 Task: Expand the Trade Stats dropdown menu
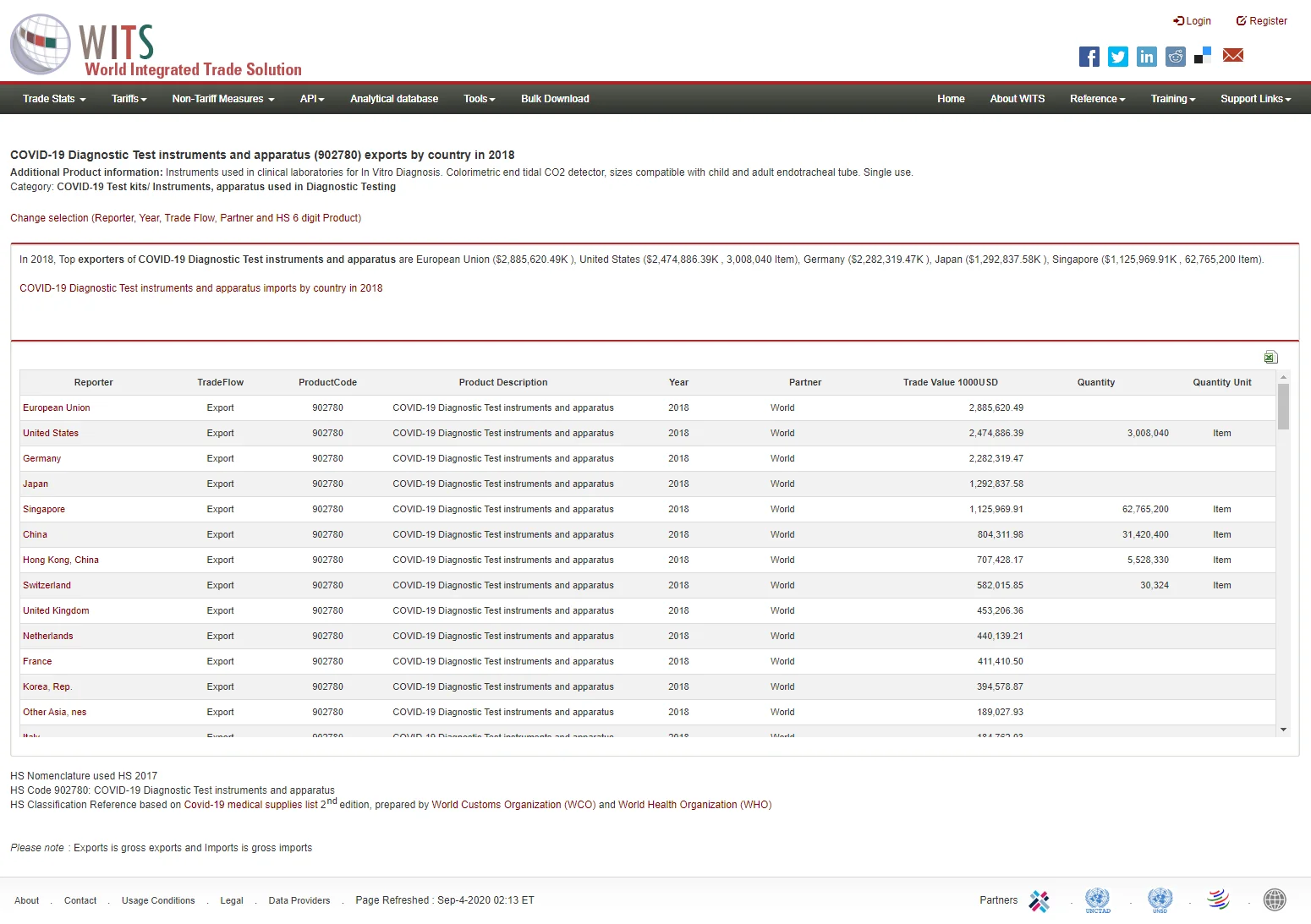click(x=54, y=99)
